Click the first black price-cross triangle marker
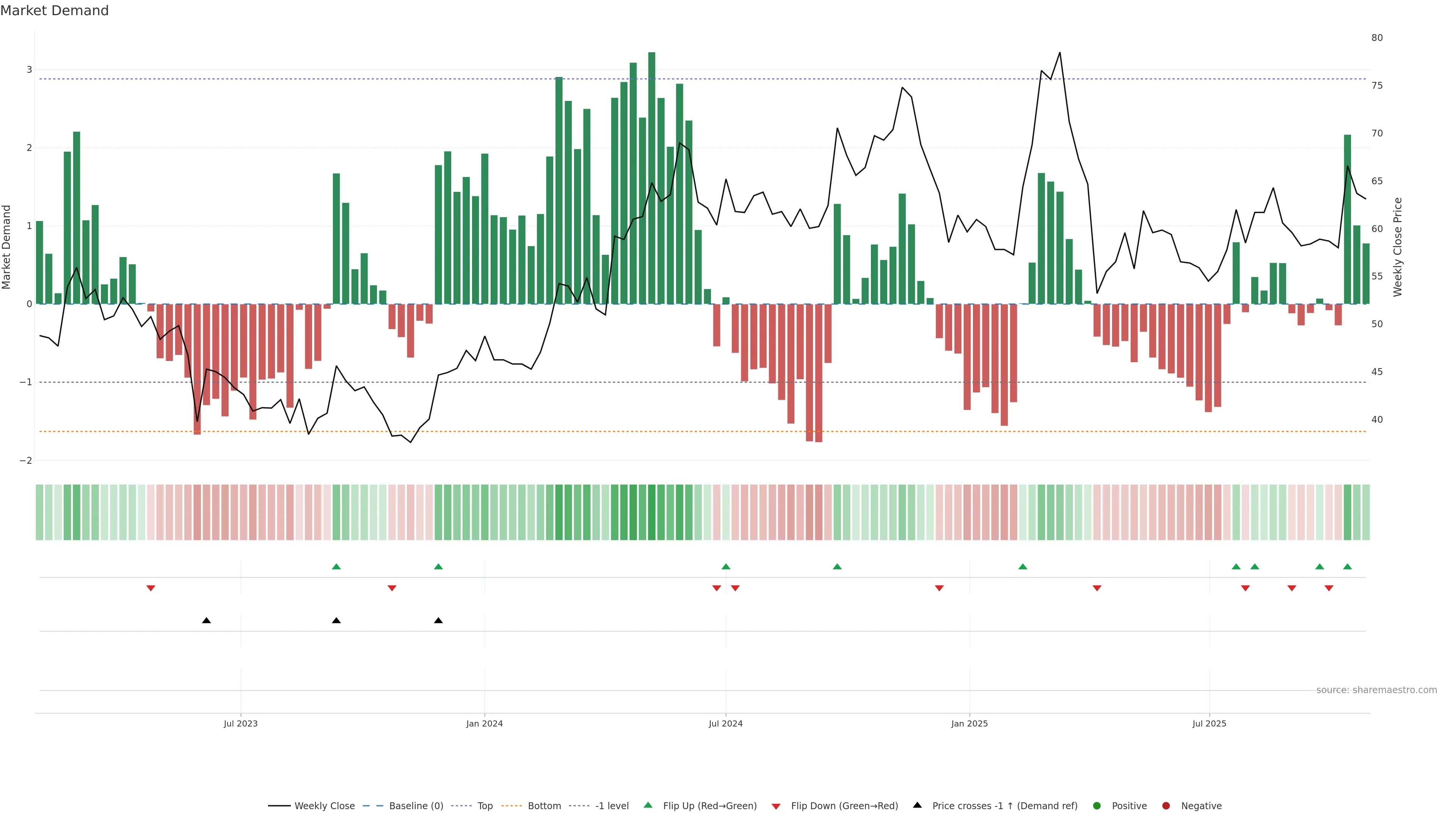The image size is (1456, 819). [x=206, y=621]
